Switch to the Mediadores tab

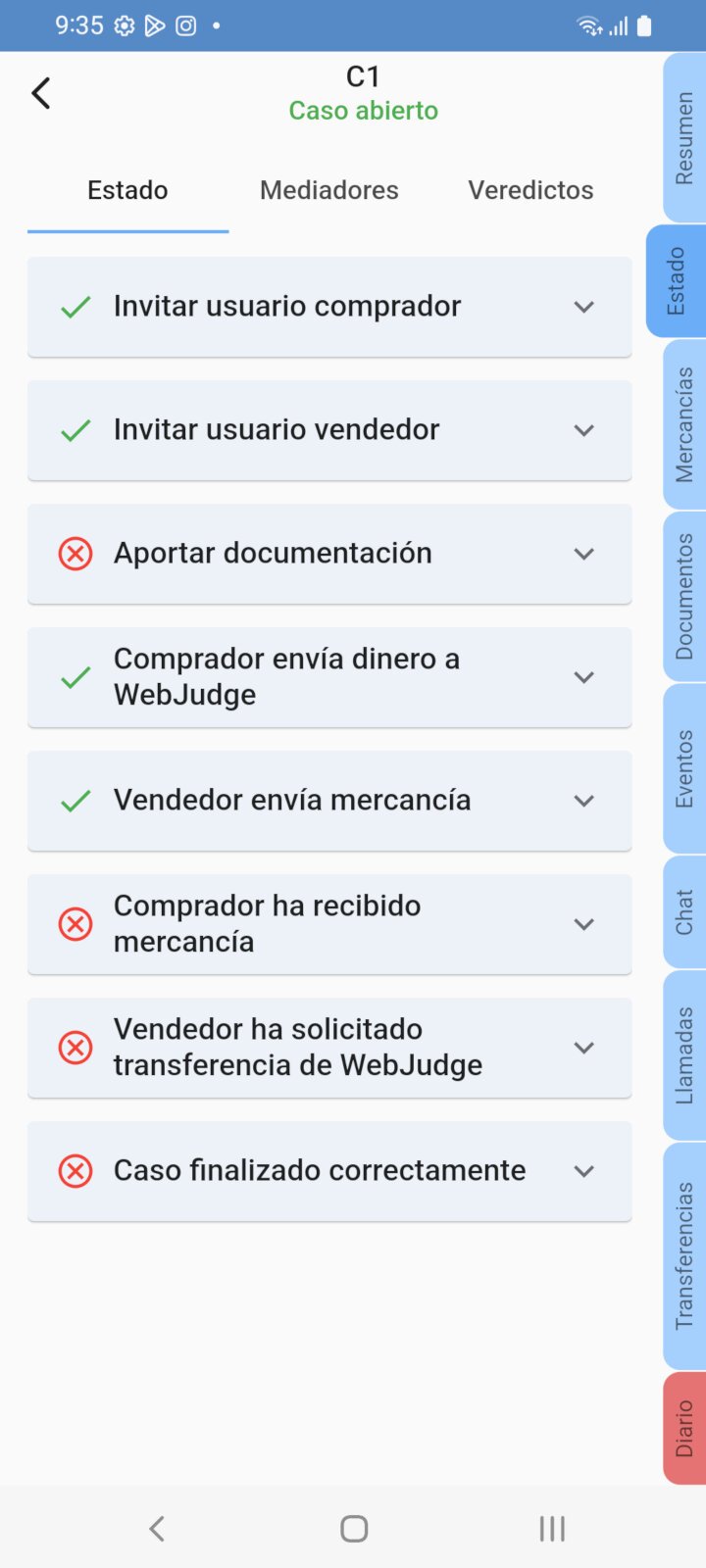point(329,190)
